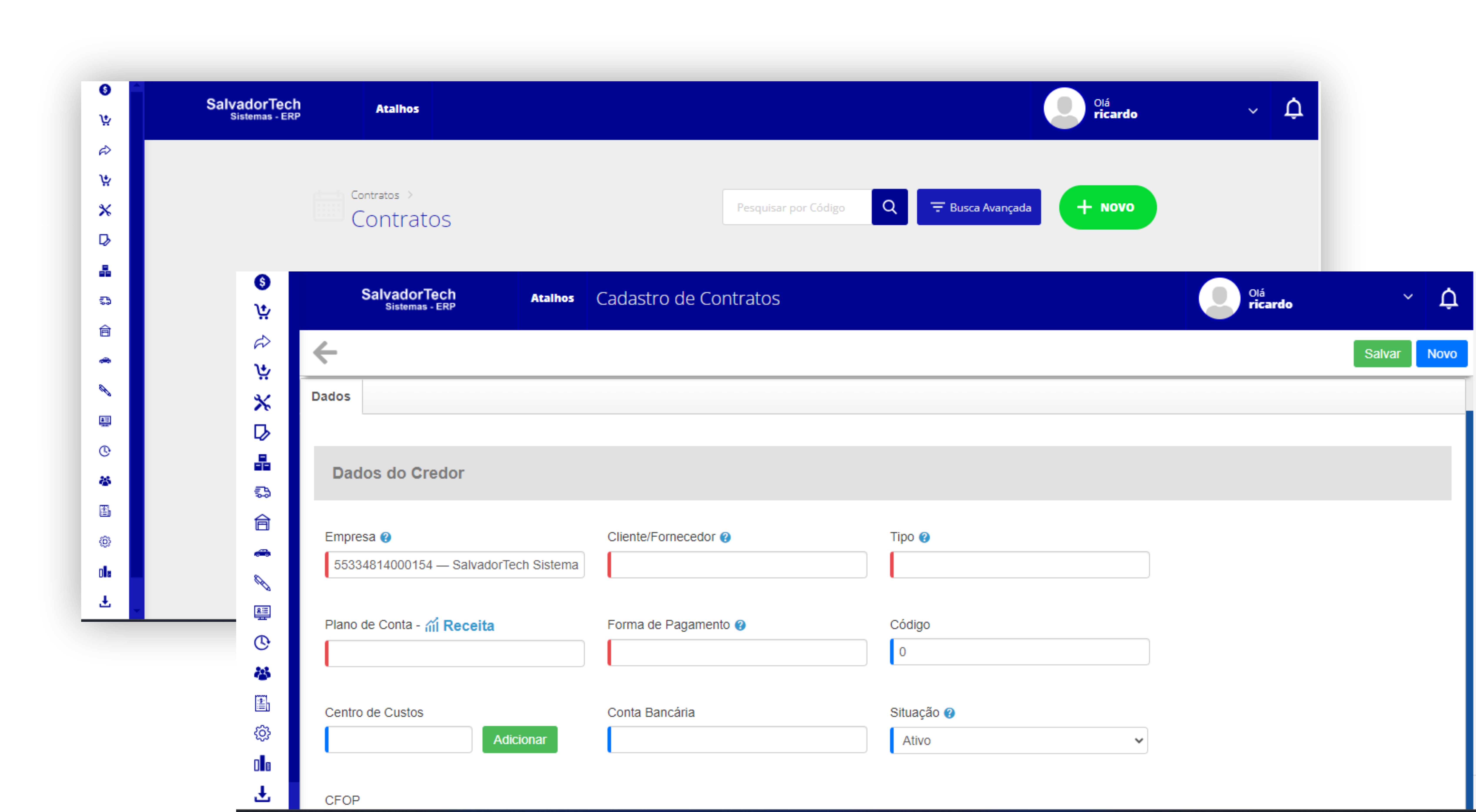Open Busca Avançada in Contratos window
The height and width of the screenshot is (812, 1476).
pos(979,207)
